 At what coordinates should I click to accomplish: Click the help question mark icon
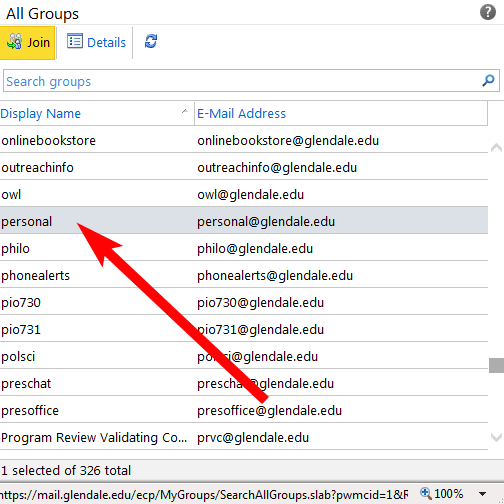click(488, 12)
